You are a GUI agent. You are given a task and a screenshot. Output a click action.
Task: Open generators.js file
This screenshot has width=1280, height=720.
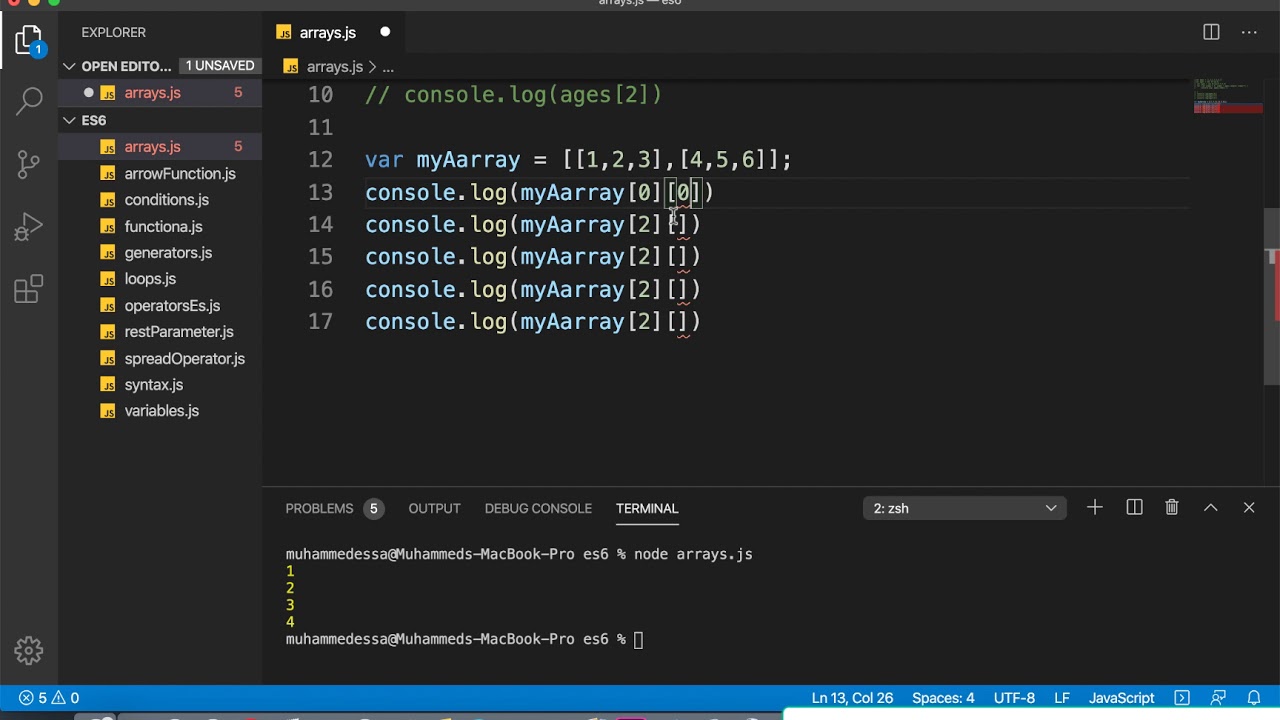click(168, 253)
